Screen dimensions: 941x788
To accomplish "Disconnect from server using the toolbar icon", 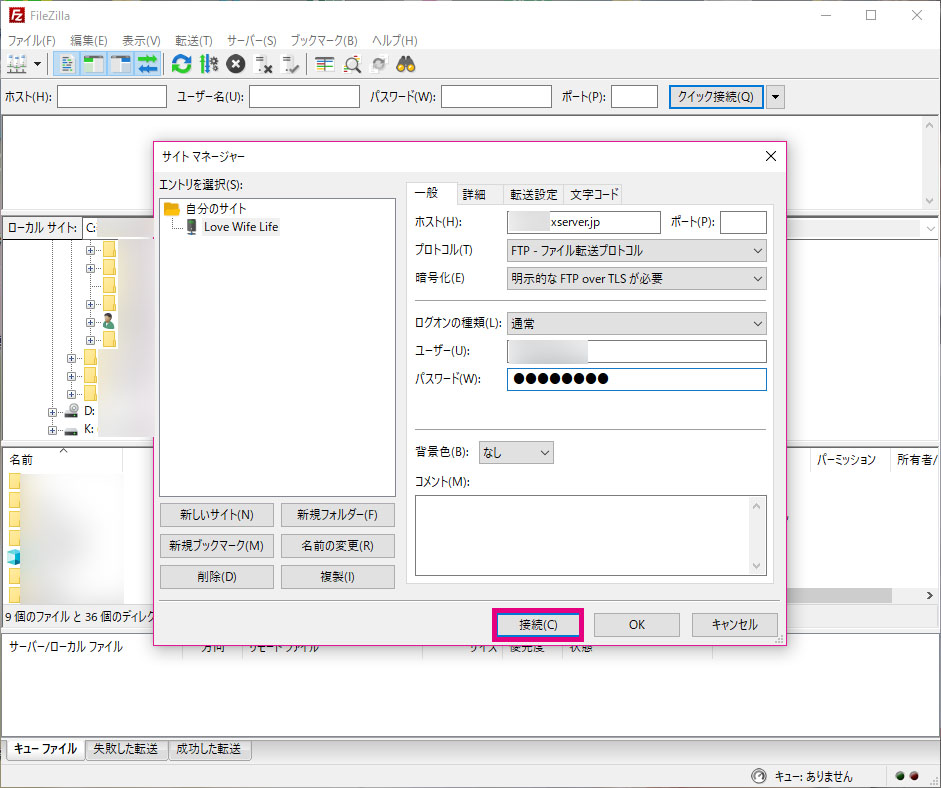I will pyautogui.click(x=265, y=63).
